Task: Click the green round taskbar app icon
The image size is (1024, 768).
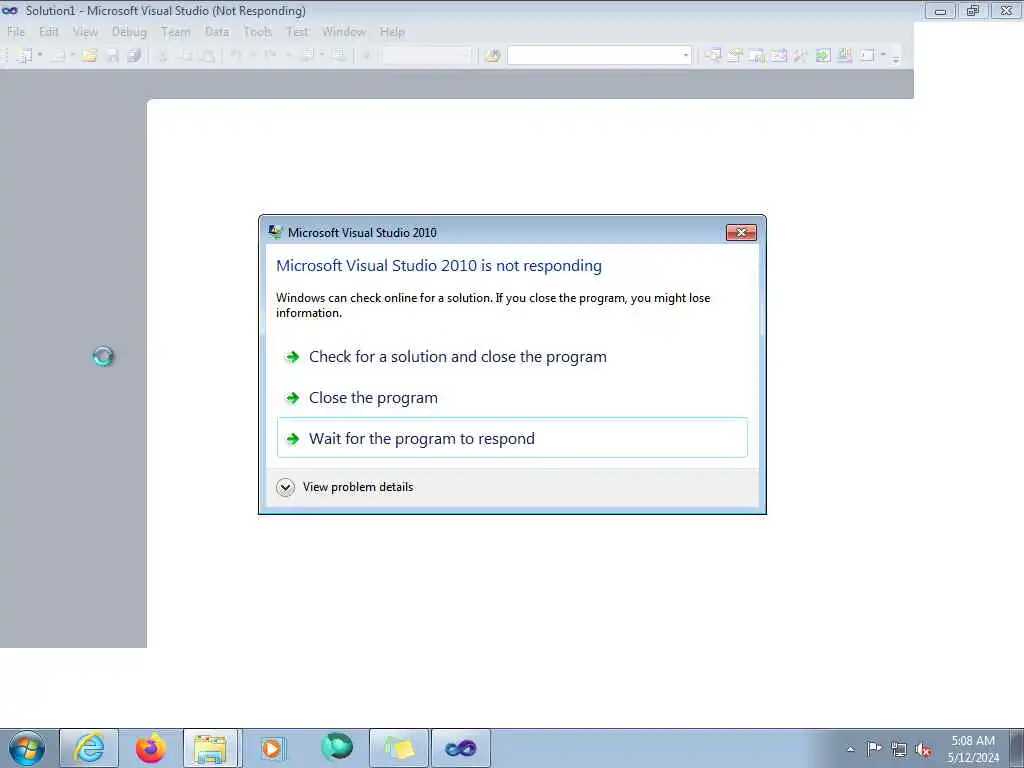Action: click(337, 748)
